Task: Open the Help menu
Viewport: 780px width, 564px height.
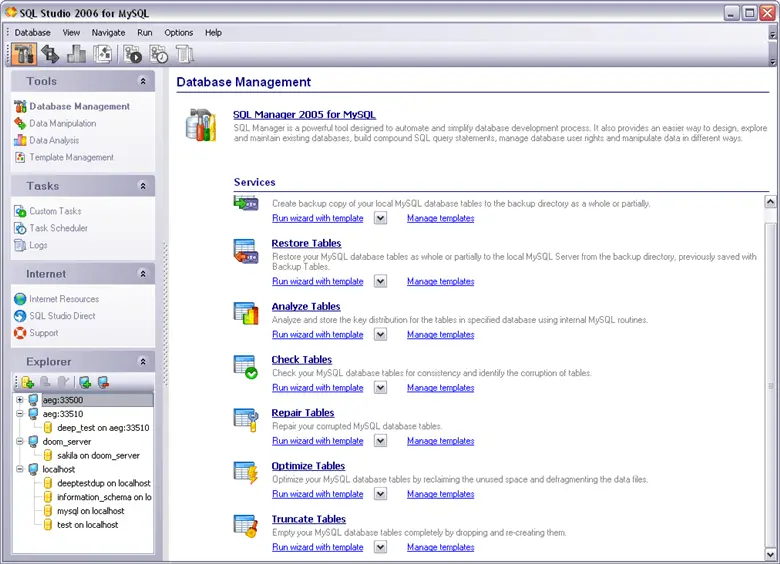Action: tap(213, 33)
